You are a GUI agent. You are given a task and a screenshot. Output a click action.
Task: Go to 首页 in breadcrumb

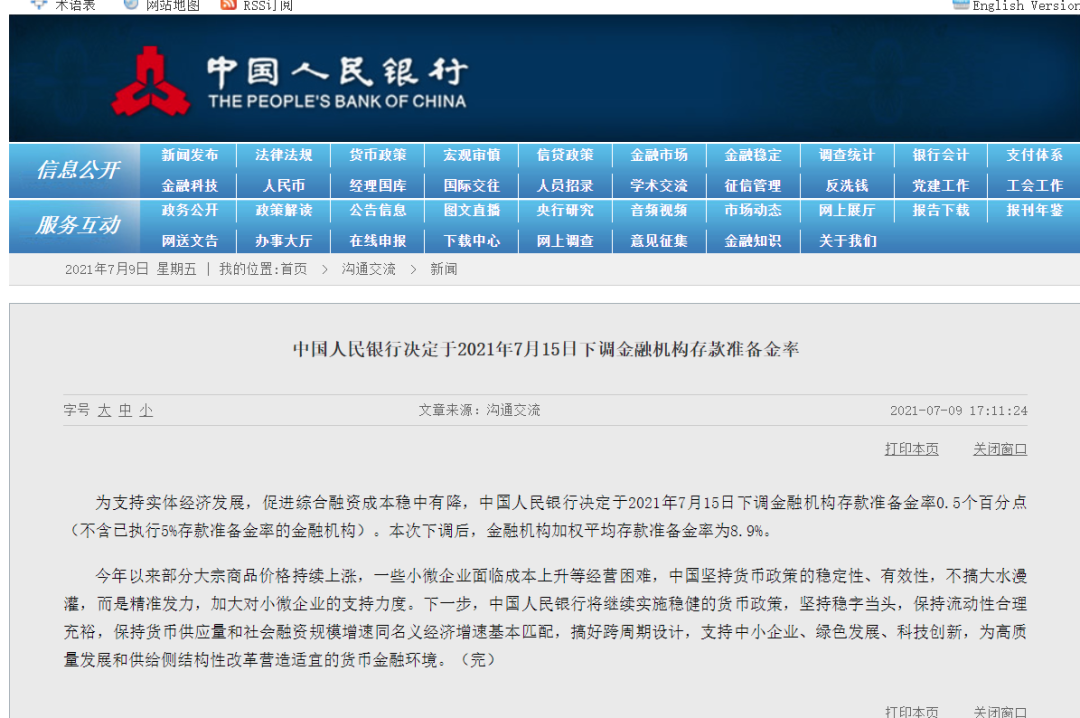click(x=293, y=269)
